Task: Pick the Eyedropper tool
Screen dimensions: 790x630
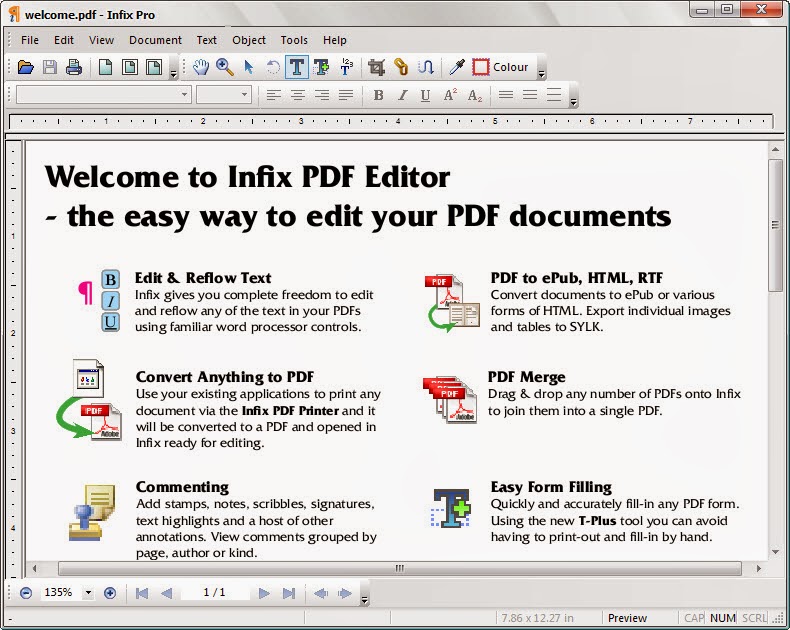Action: tap(456, 67)
